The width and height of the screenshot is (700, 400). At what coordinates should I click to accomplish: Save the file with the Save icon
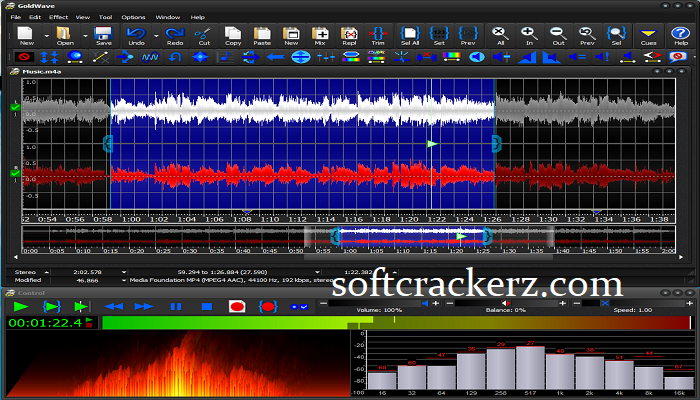coord(104,36)
